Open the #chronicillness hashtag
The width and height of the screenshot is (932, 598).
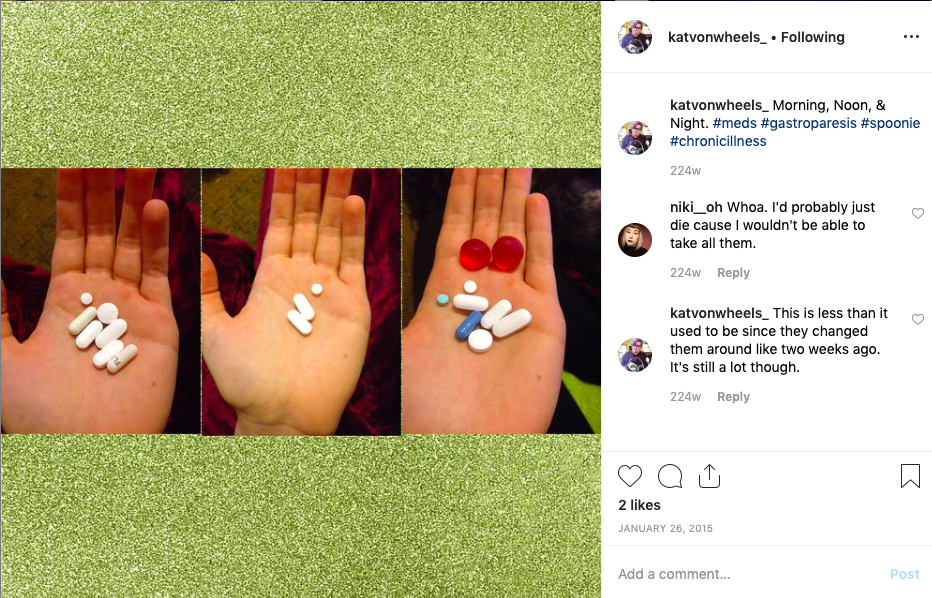(718, 141)
